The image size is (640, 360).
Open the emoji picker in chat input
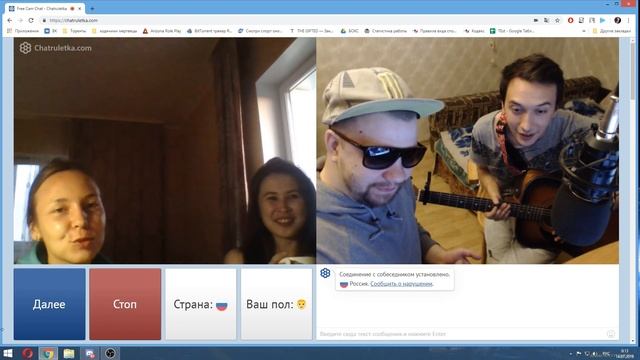pos(611,334)
